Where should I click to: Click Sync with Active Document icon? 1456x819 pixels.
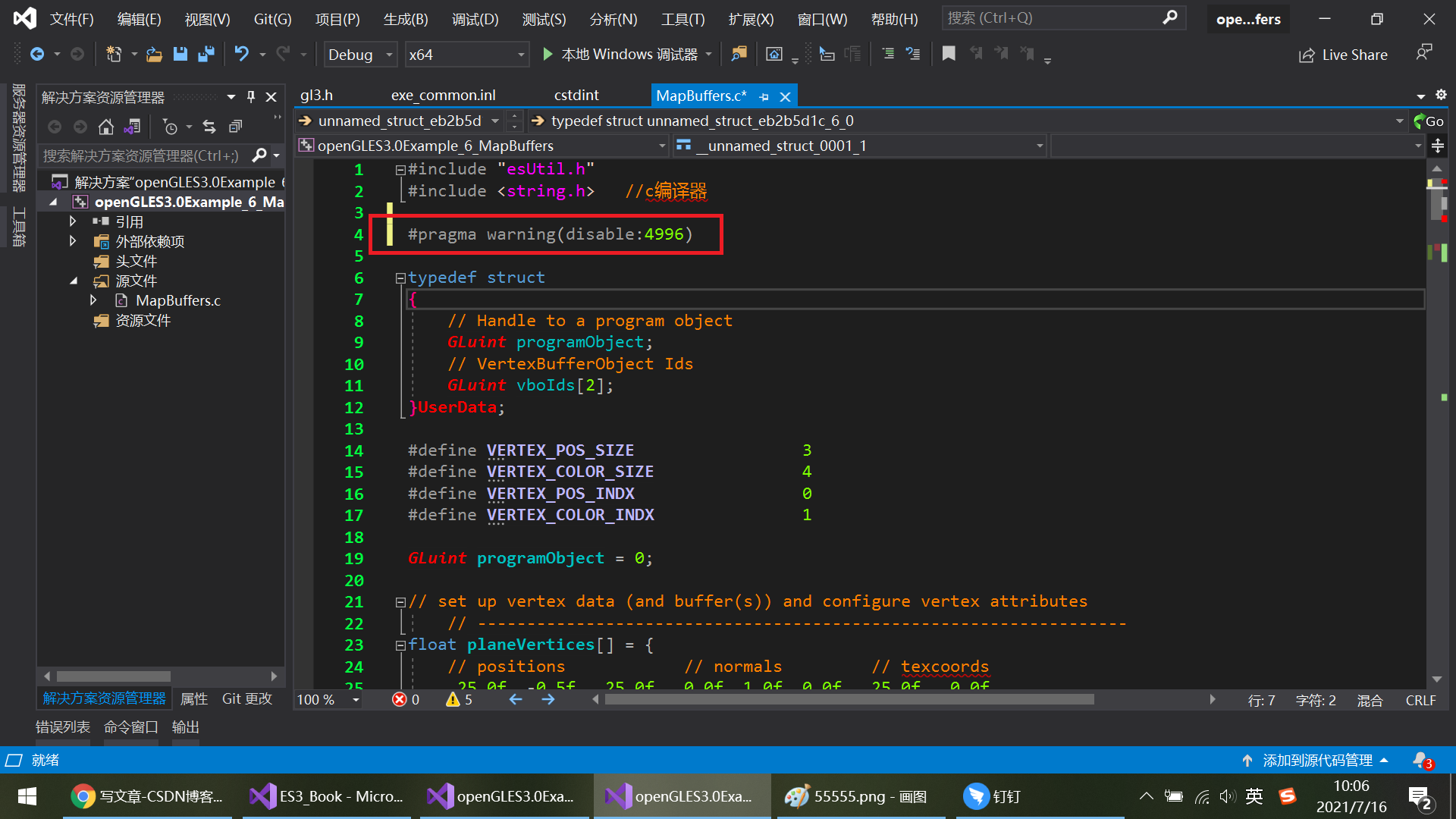[209, 127]
